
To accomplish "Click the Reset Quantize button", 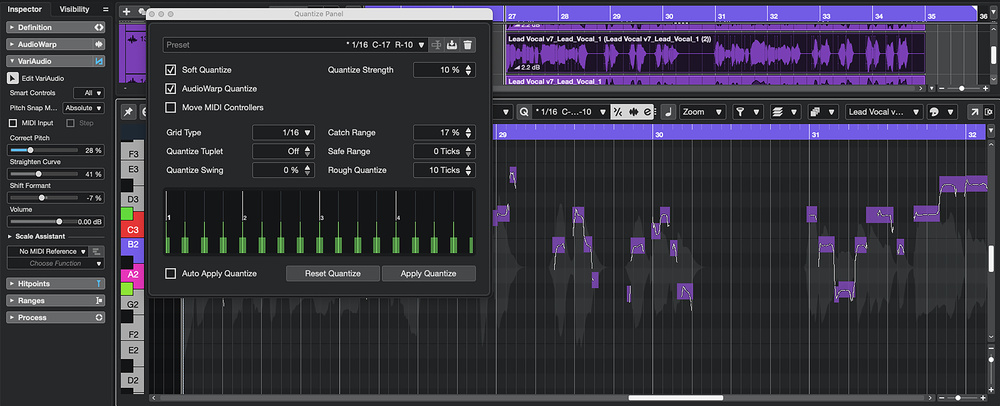I will pyautogui.click(x=332, y=273).
